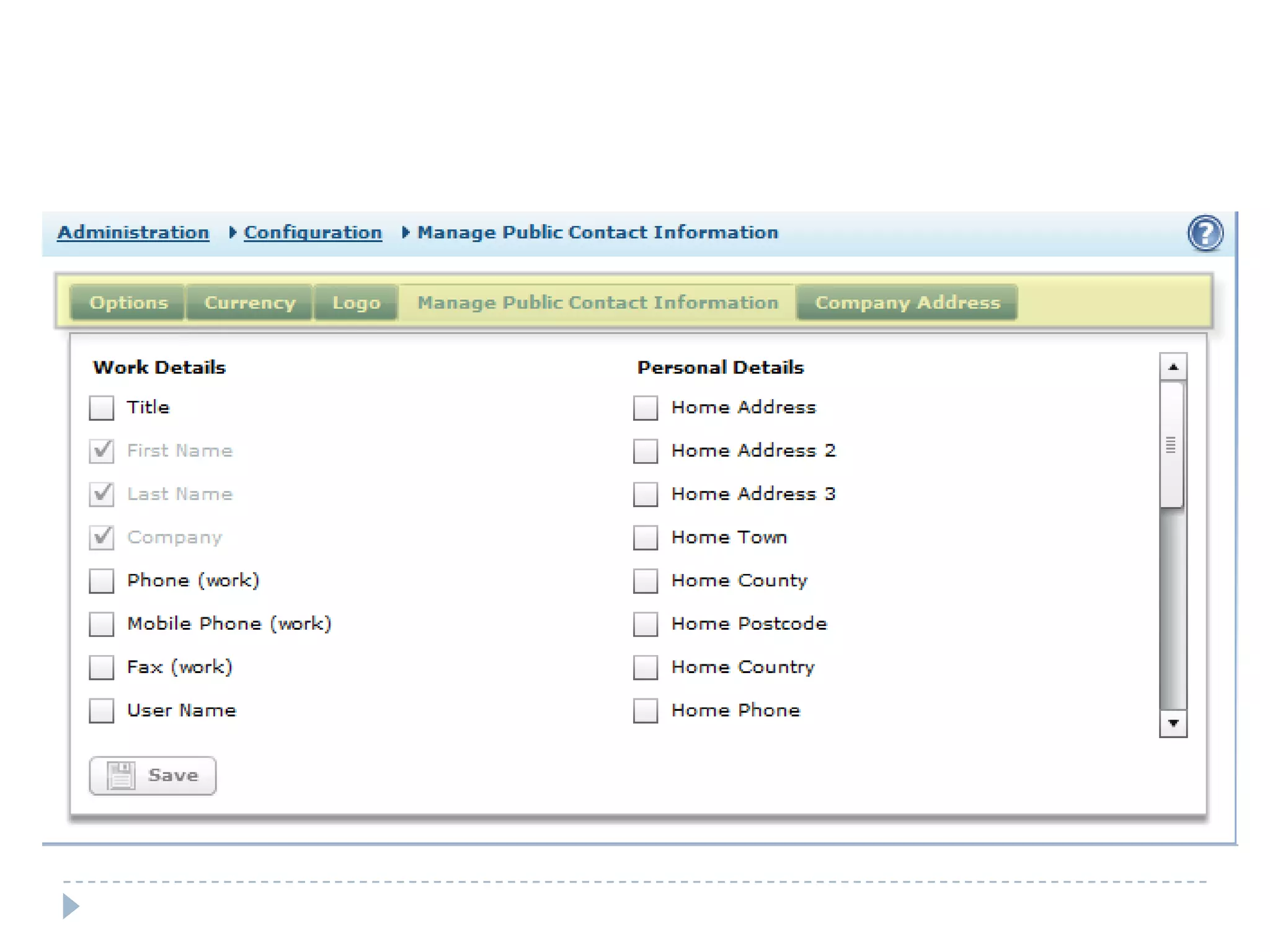Check the Home Address option
1270x952 pixels.
[x=646, y=408]
